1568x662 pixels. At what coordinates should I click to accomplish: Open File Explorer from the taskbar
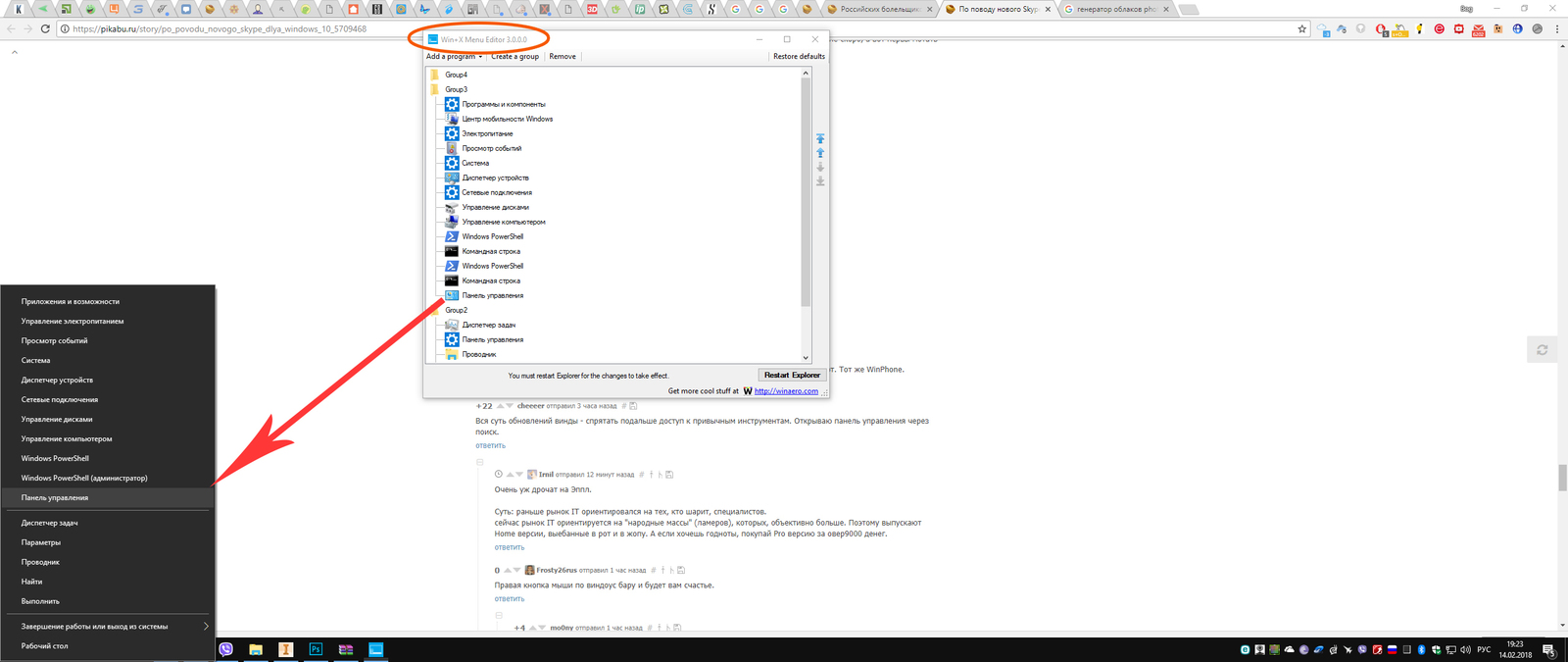(x=256, y=649)
